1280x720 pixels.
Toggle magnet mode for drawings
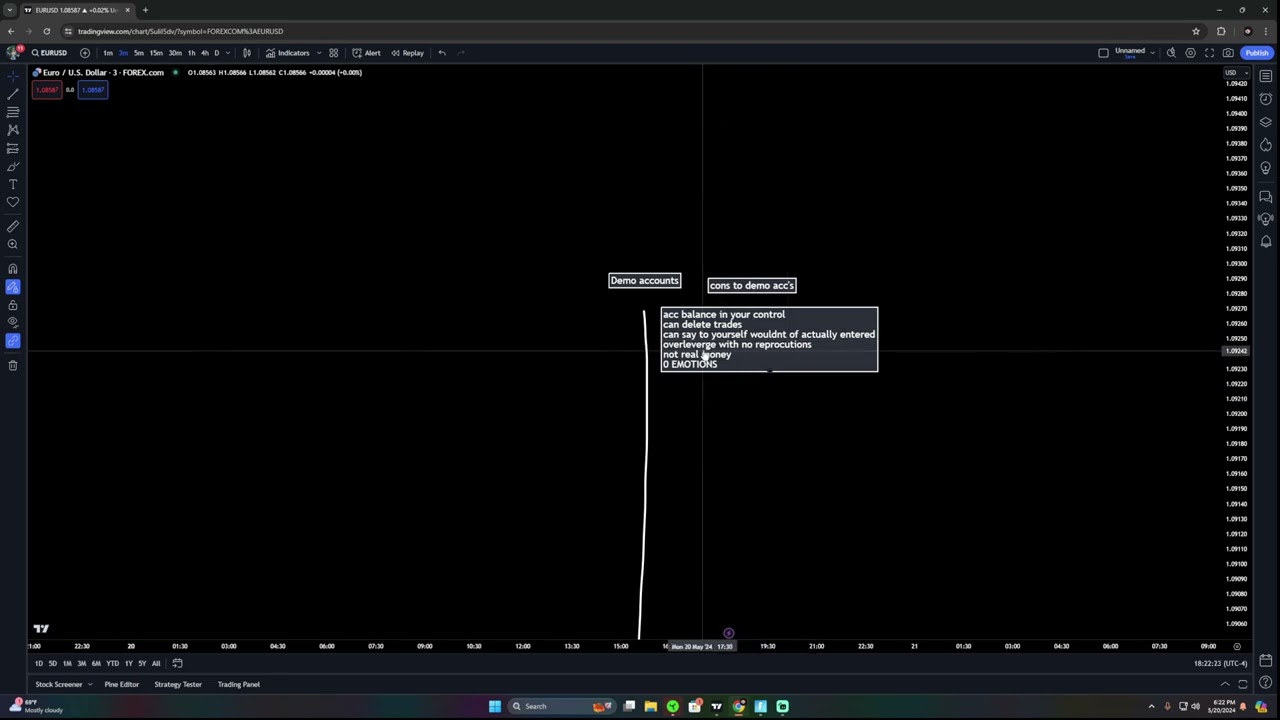[13, 268]
